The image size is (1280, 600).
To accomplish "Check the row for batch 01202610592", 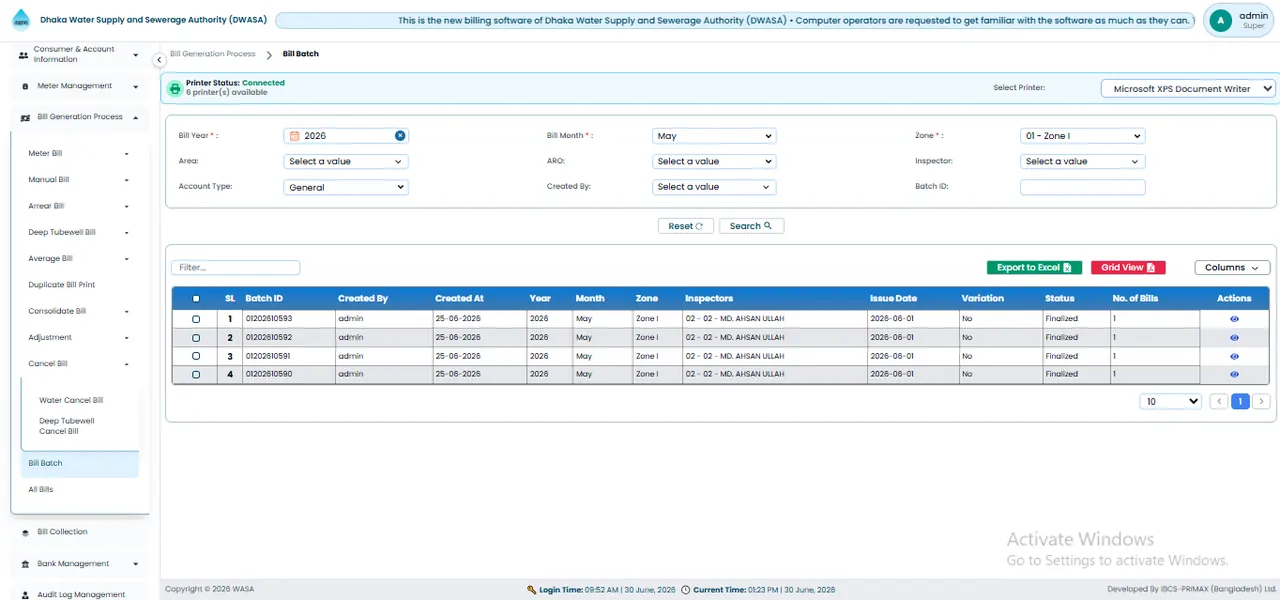I will tap(196, 338).
